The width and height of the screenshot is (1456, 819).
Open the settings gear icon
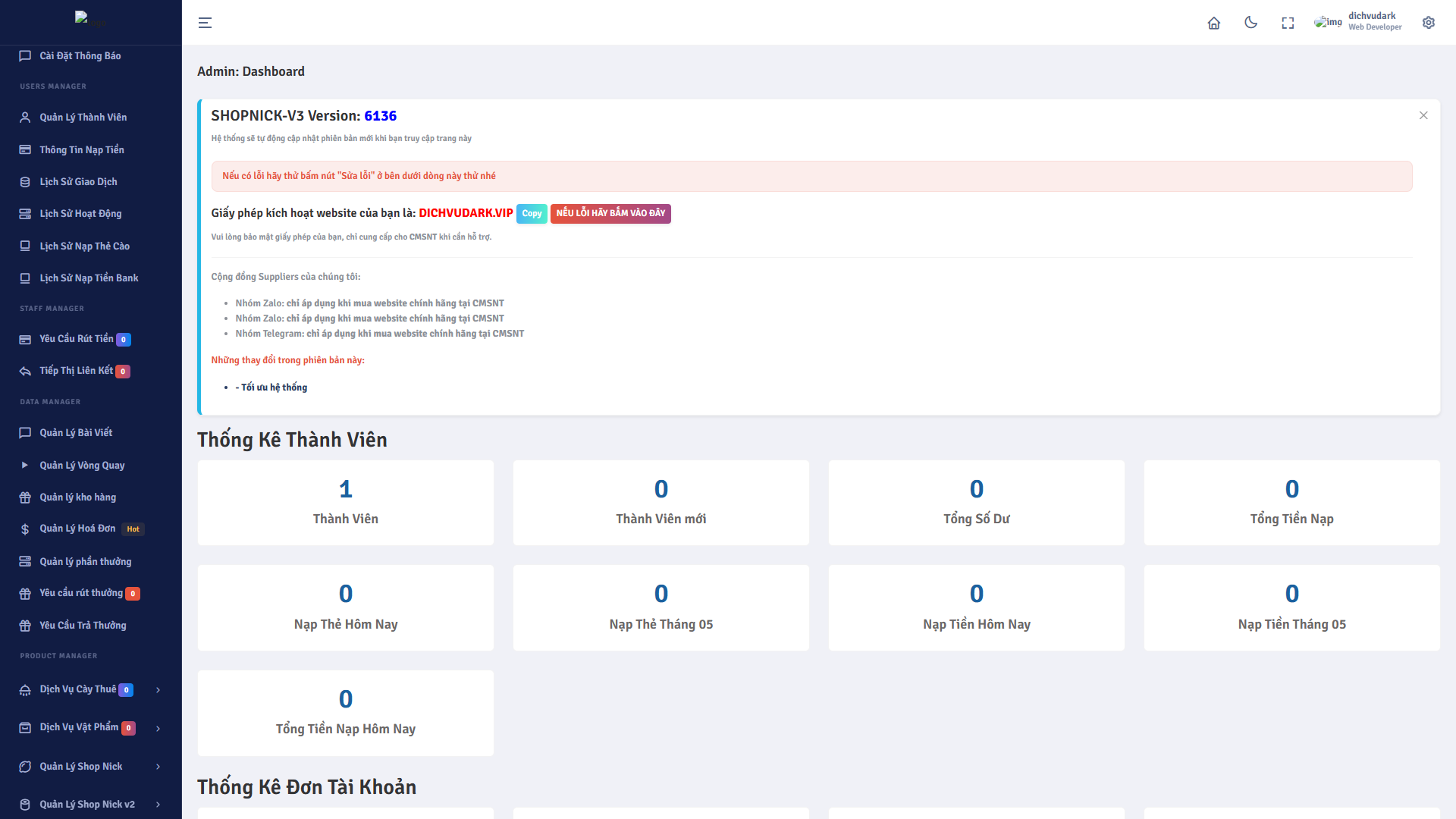tap(1429, 23)
